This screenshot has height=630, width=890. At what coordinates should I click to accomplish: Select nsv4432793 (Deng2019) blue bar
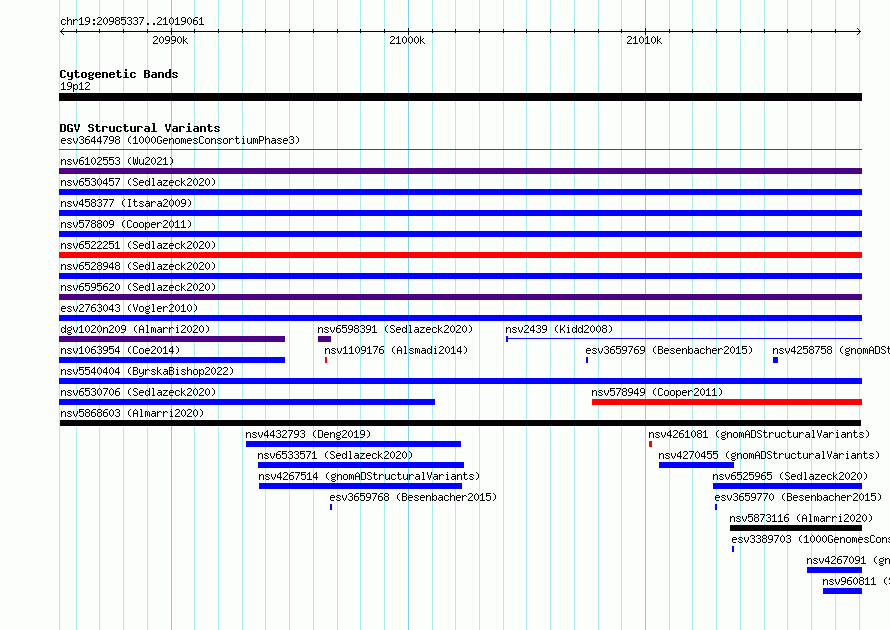click(353, 444)
